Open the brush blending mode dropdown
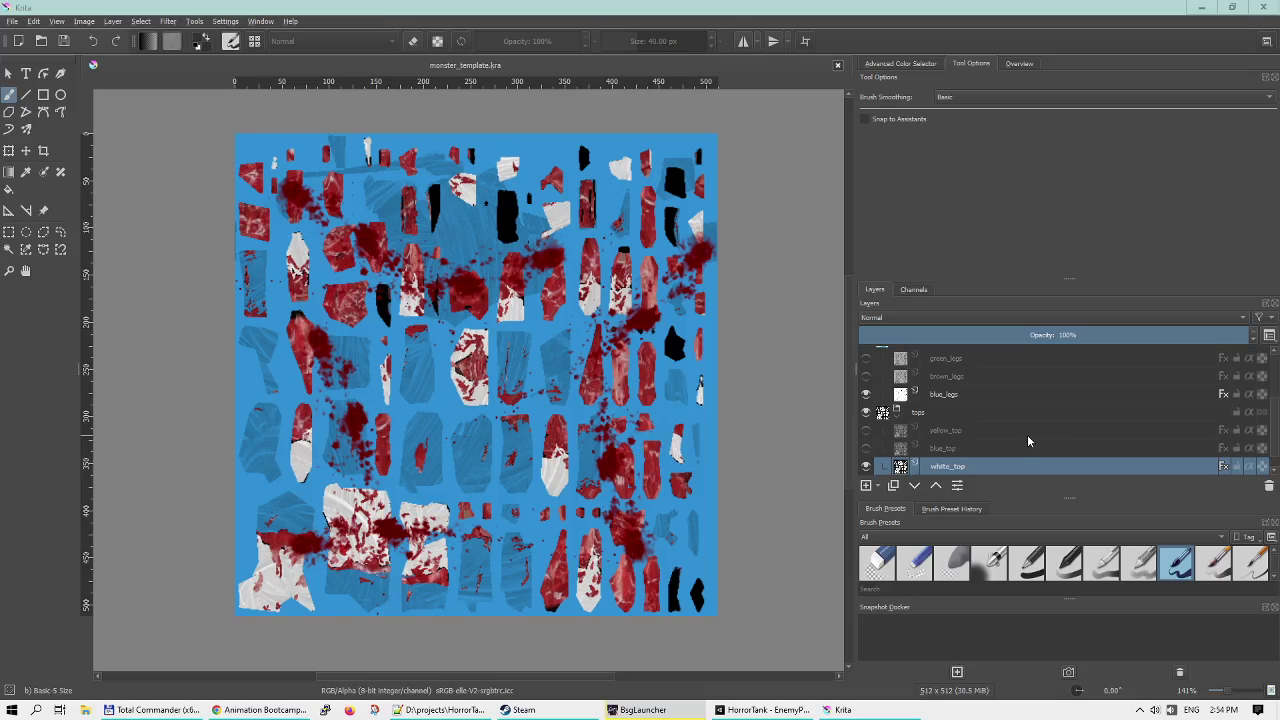Screen dimensions: 1280x720 tap(332, 41)
